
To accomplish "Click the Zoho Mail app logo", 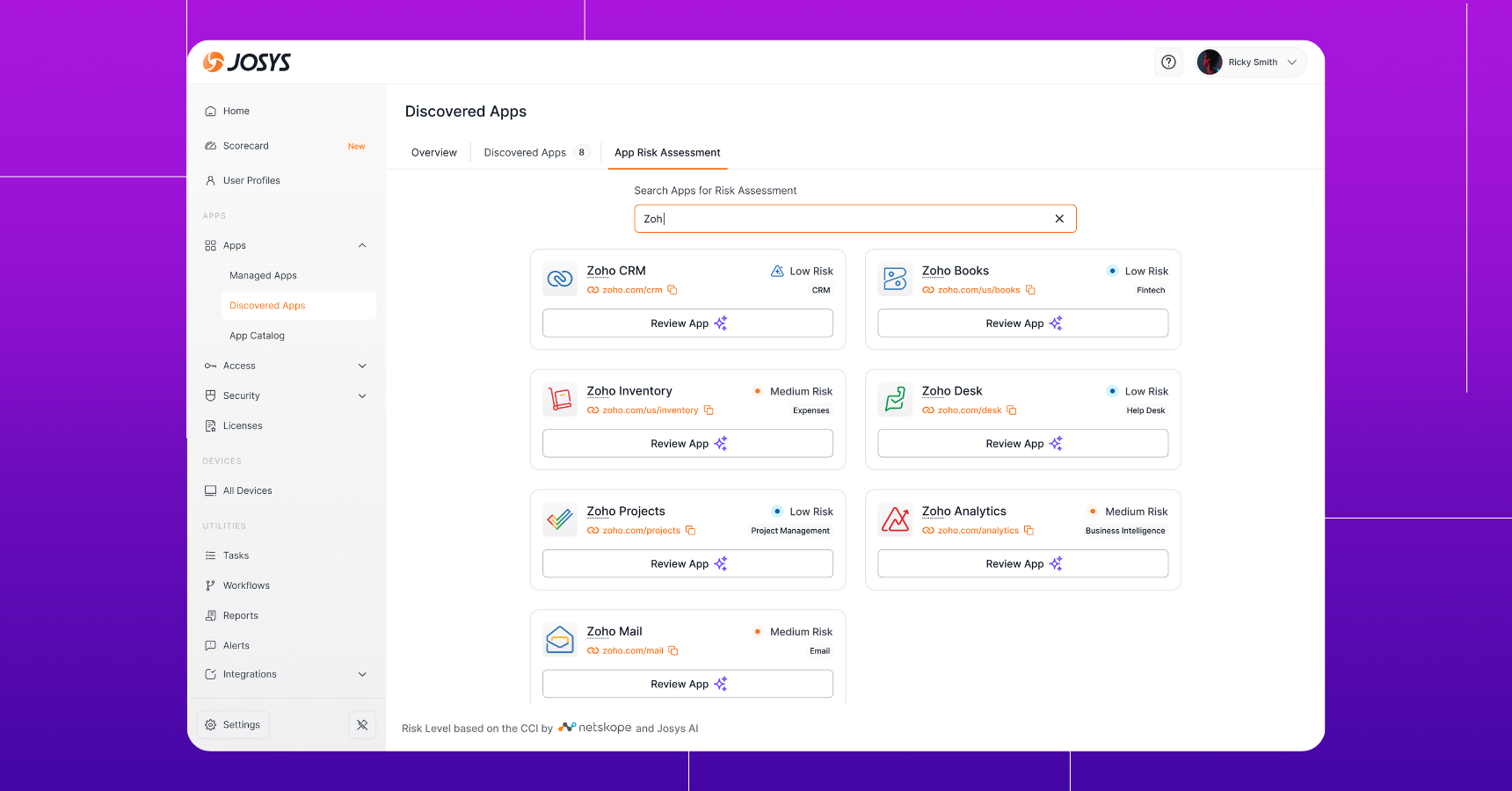I will click(x=560, y=641).
